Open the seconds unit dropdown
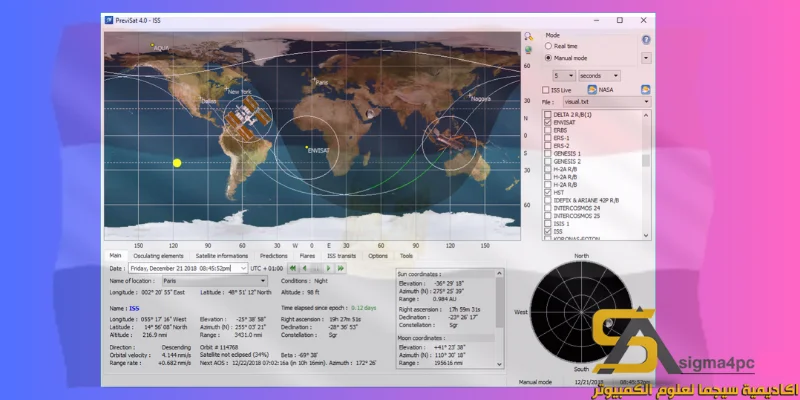The width and height of the screenshot is (800, 400). (599, 76)
